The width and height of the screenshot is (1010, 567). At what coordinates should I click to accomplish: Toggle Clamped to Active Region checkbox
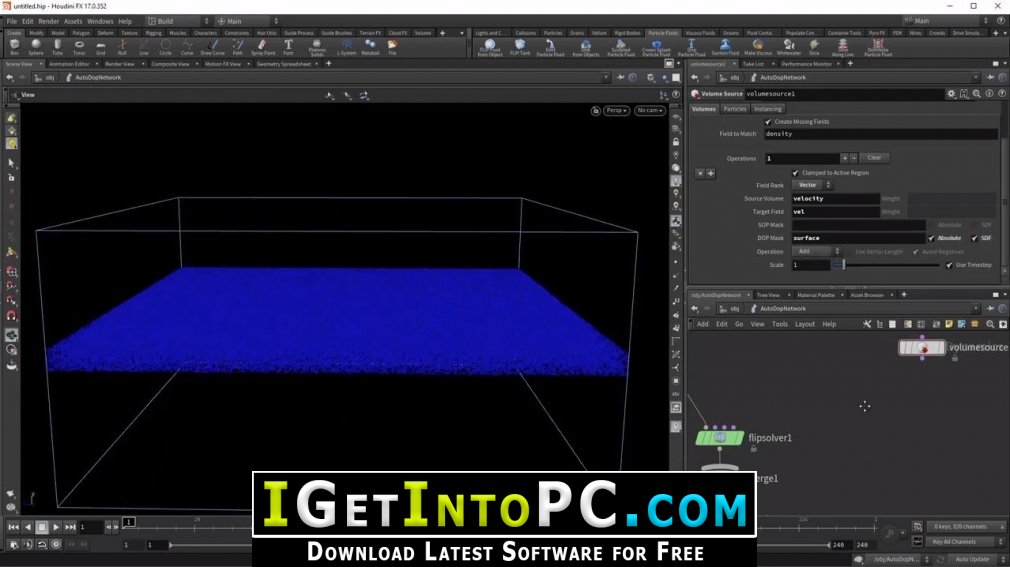(796, 173)
